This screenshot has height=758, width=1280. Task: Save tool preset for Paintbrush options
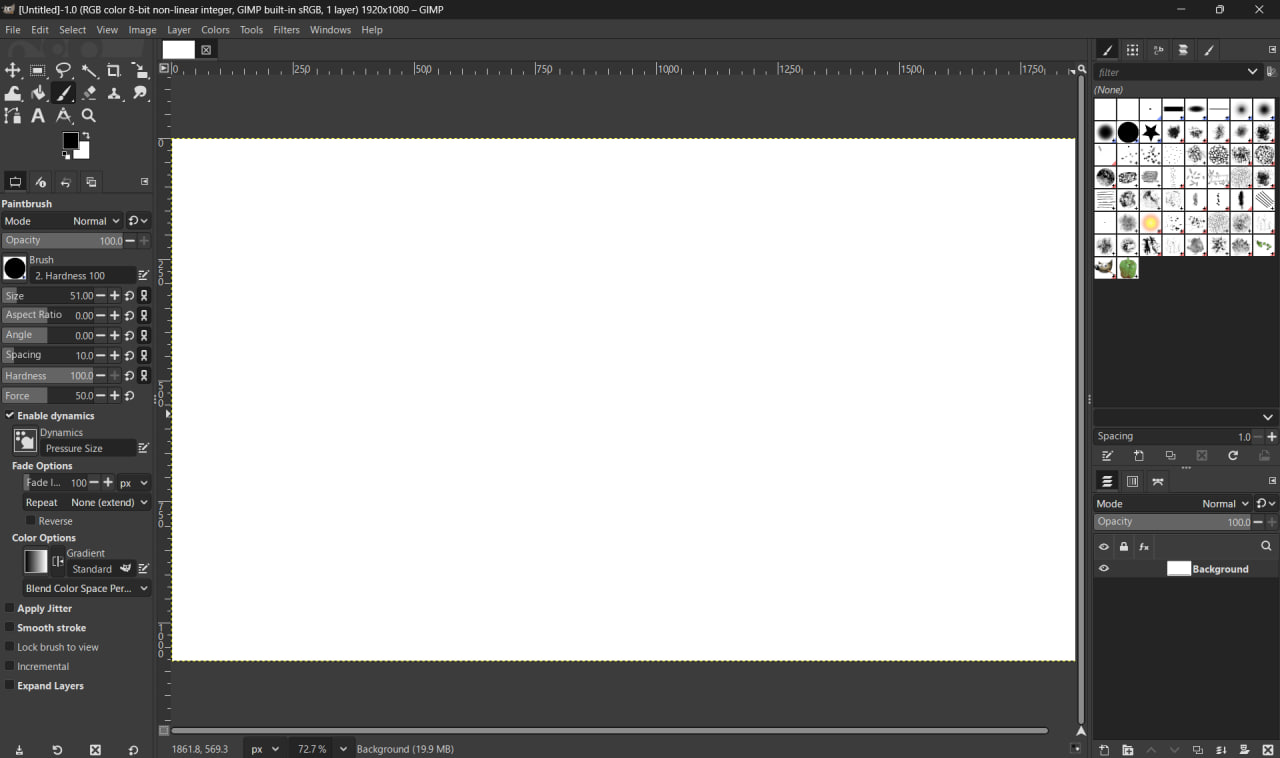[19, 750]
